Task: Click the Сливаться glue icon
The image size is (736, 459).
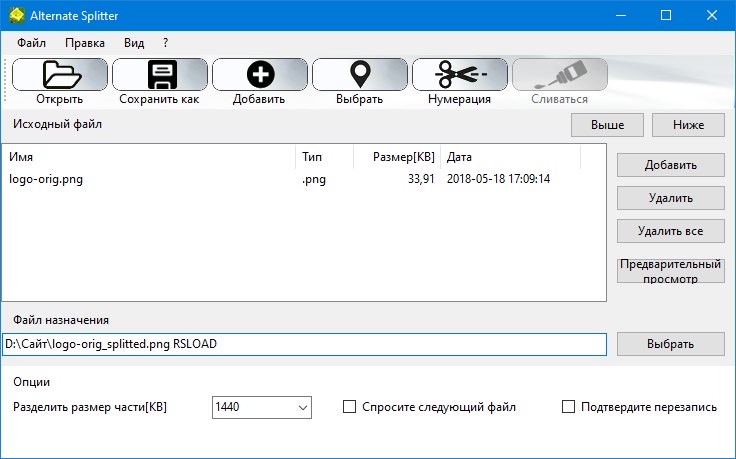Action: (x=560, y=74)
